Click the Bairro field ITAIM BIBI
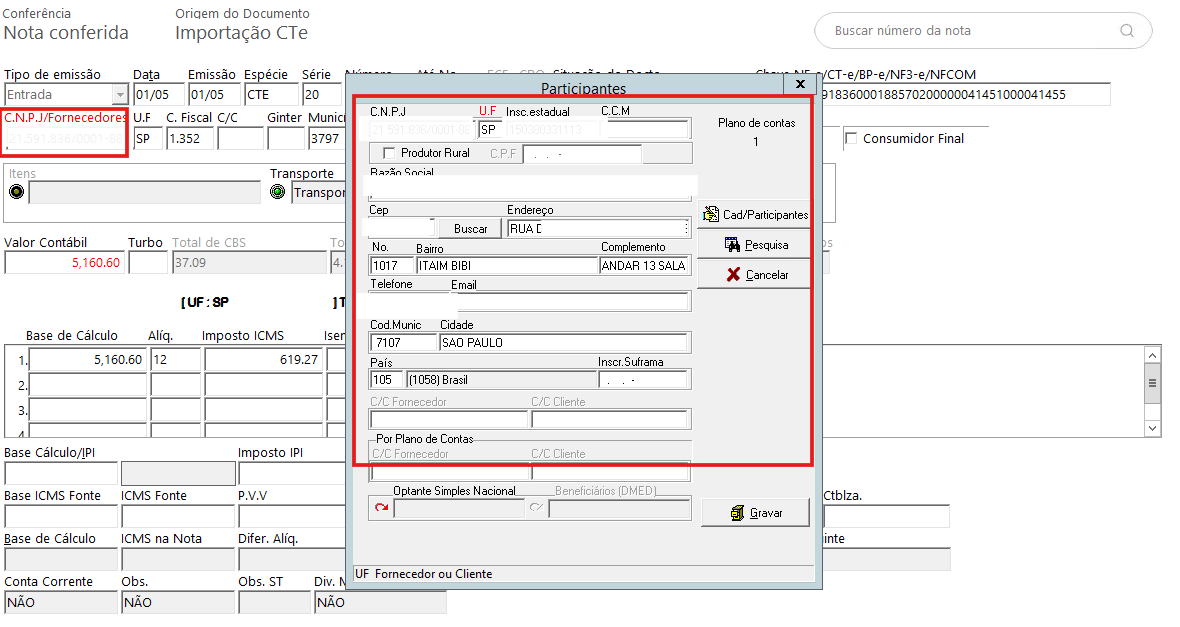Screen dimensions: 1180x627 (x=506, y=266)
